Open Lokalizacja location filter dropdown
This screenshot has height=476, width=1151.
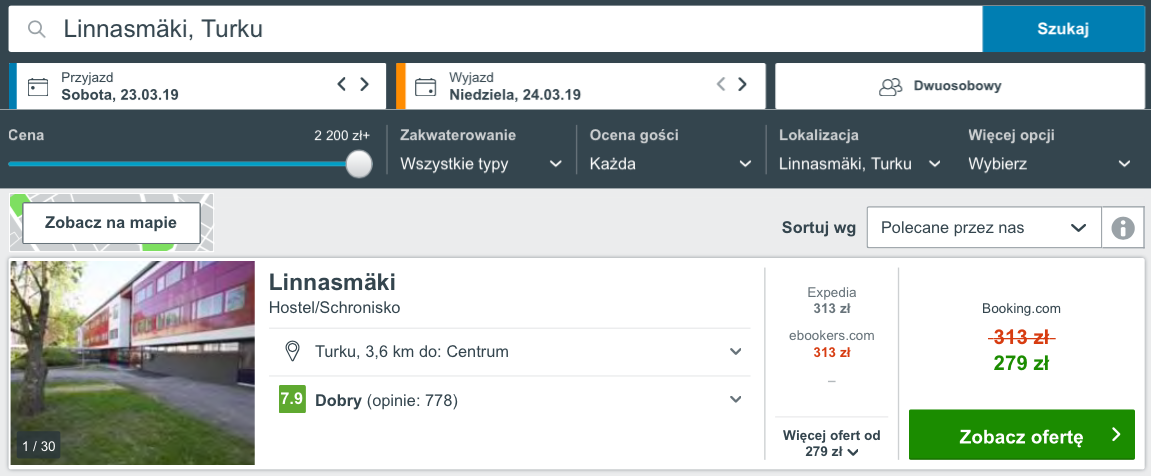point(860,164)
